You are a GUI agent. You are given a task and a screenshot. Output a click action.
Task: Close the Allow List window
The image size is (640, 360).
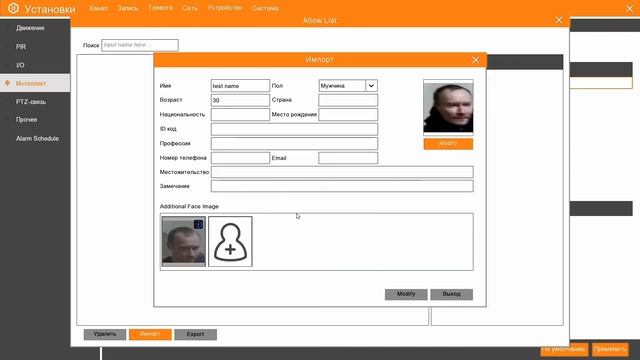(559, 20)
